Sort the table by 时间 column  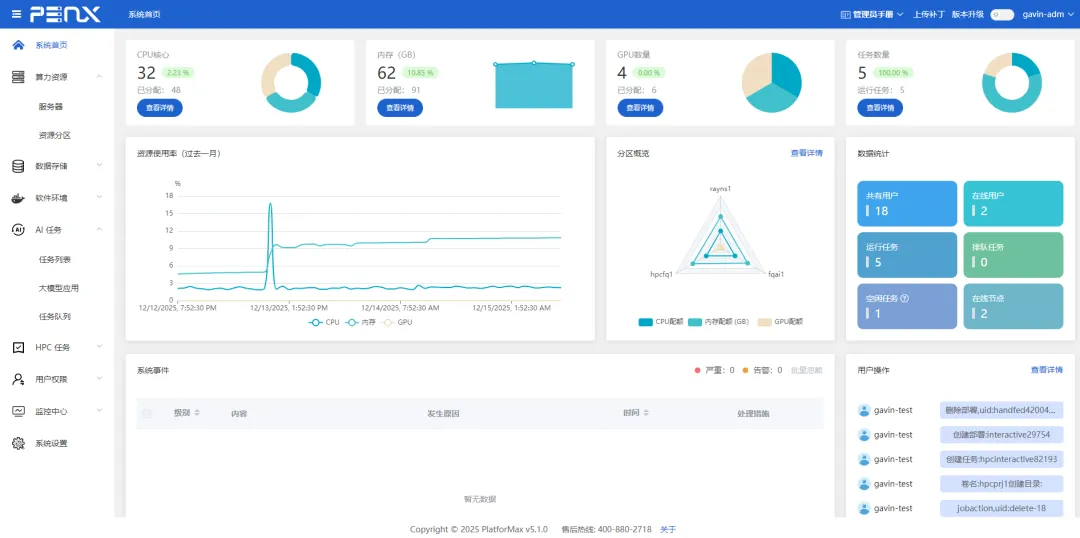pos(636,413)
